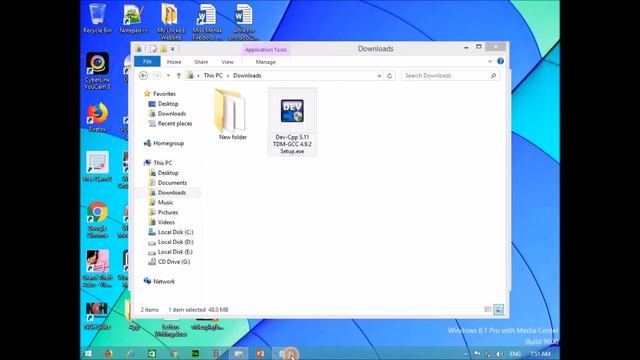The image size is (640, 360).
Task: Launch the Firefox desktop shortcut
Action: [97, 118]
